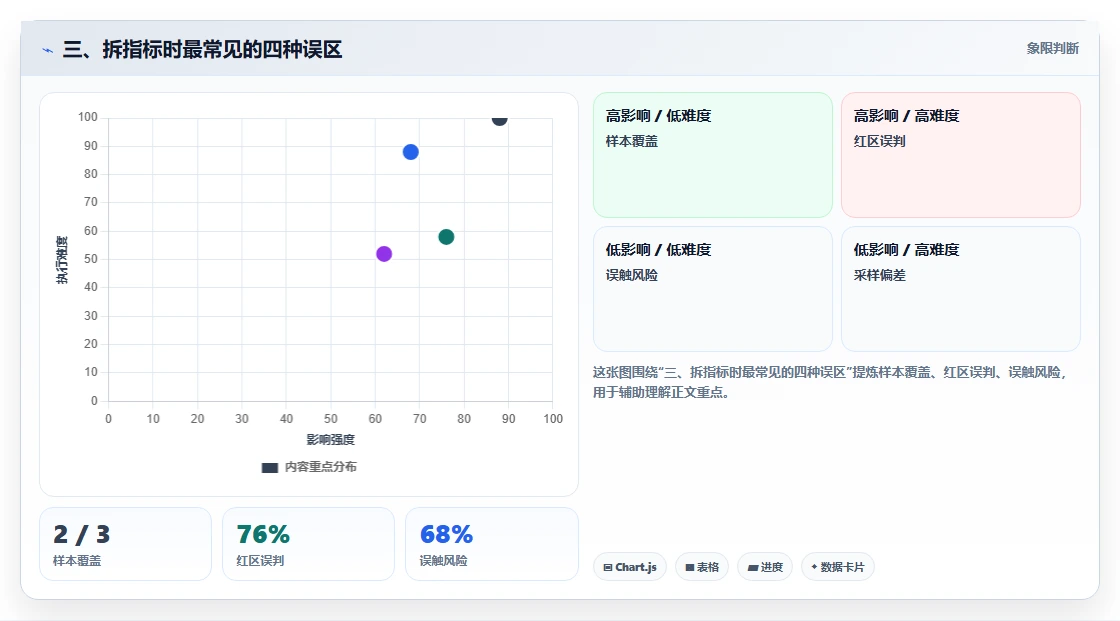The height and width of the screenshot is (621, 1120).
Task: Click the 象限判断 label in the header
Action: tap(1052, 49)
